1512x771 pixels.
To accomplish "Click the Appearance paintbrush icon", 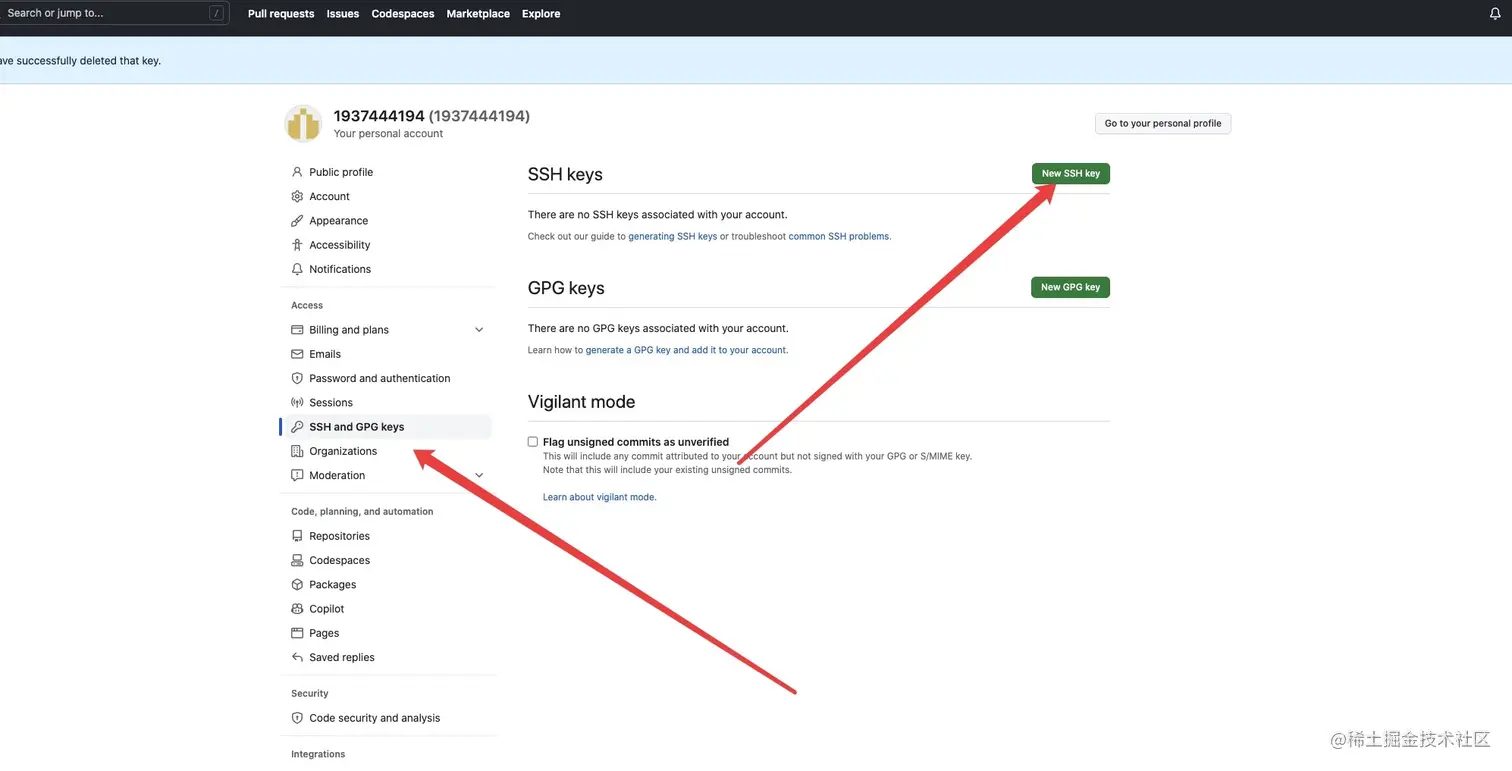I will pyautogui.click(x=297, y=221).
